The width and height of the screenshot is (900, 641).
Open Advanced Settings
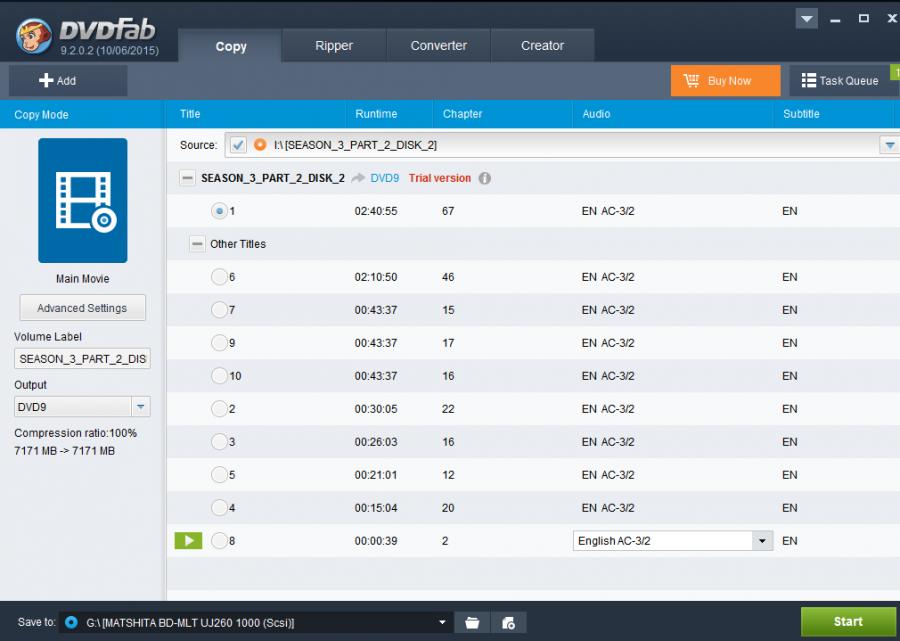[x=82, y=308]
